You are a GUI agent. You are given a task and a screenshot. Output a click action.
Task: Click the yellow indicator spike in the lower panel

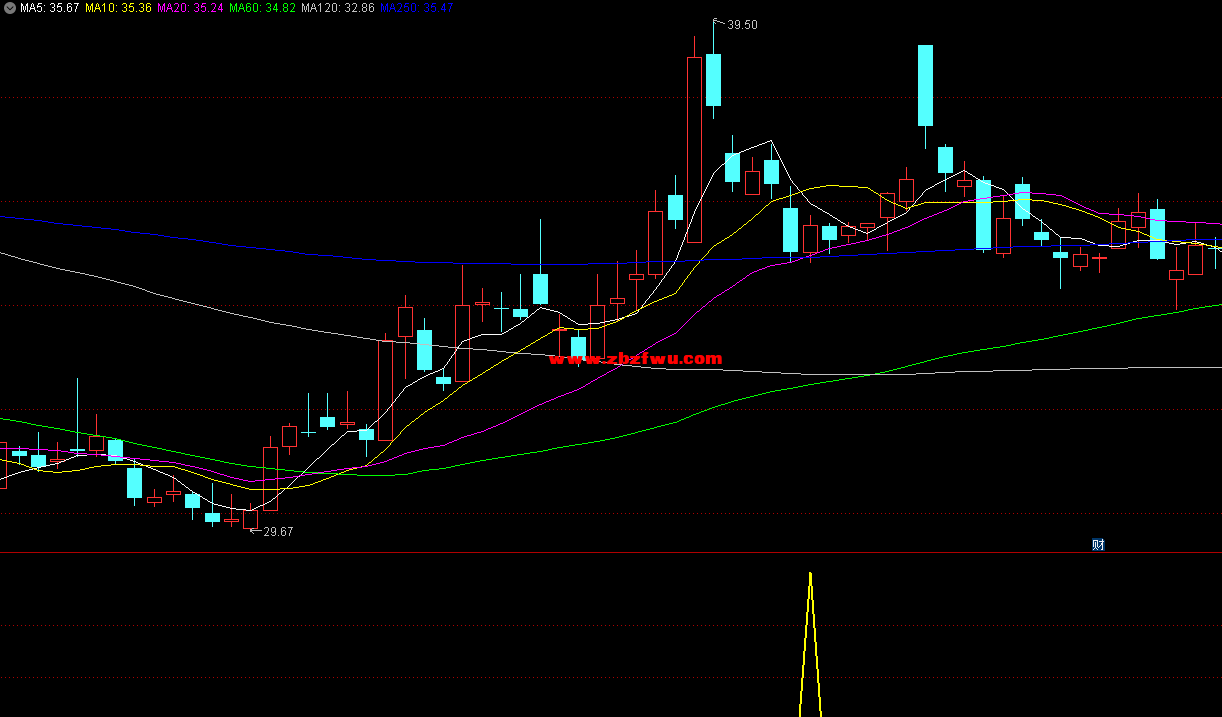(810, 644)
